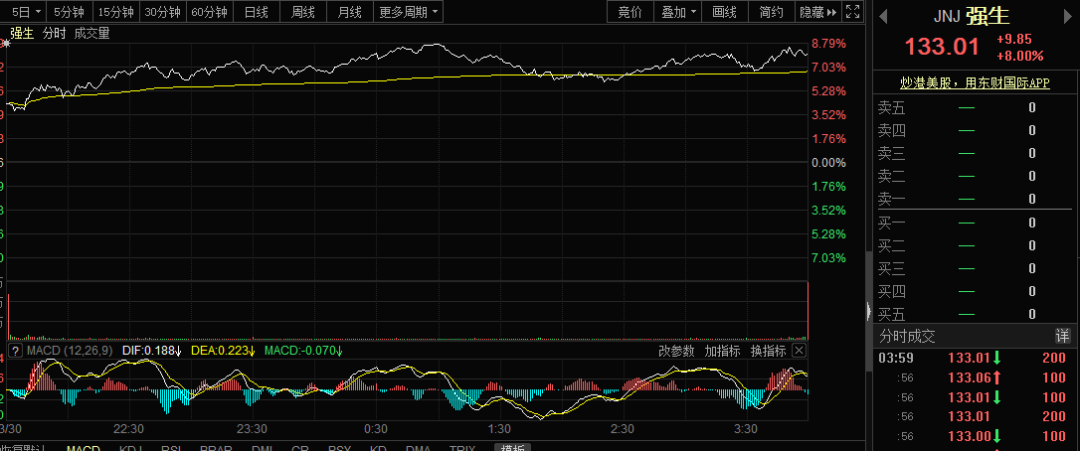This screenshot has height=451, width=1080.
Task: Click 8.79% top axis label
Action: [829, 43]
